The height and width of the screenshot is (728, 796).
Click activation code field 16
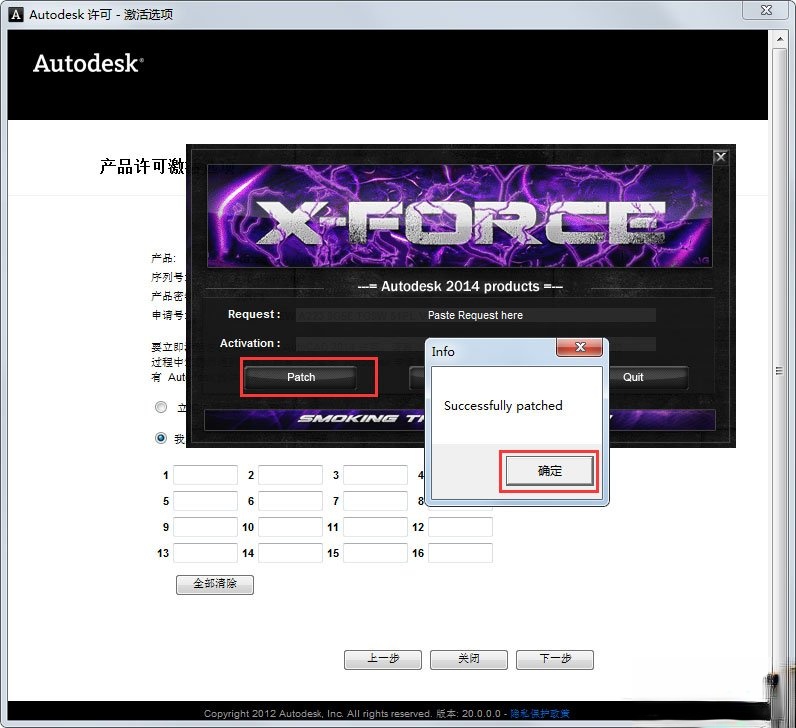point(460,553)
